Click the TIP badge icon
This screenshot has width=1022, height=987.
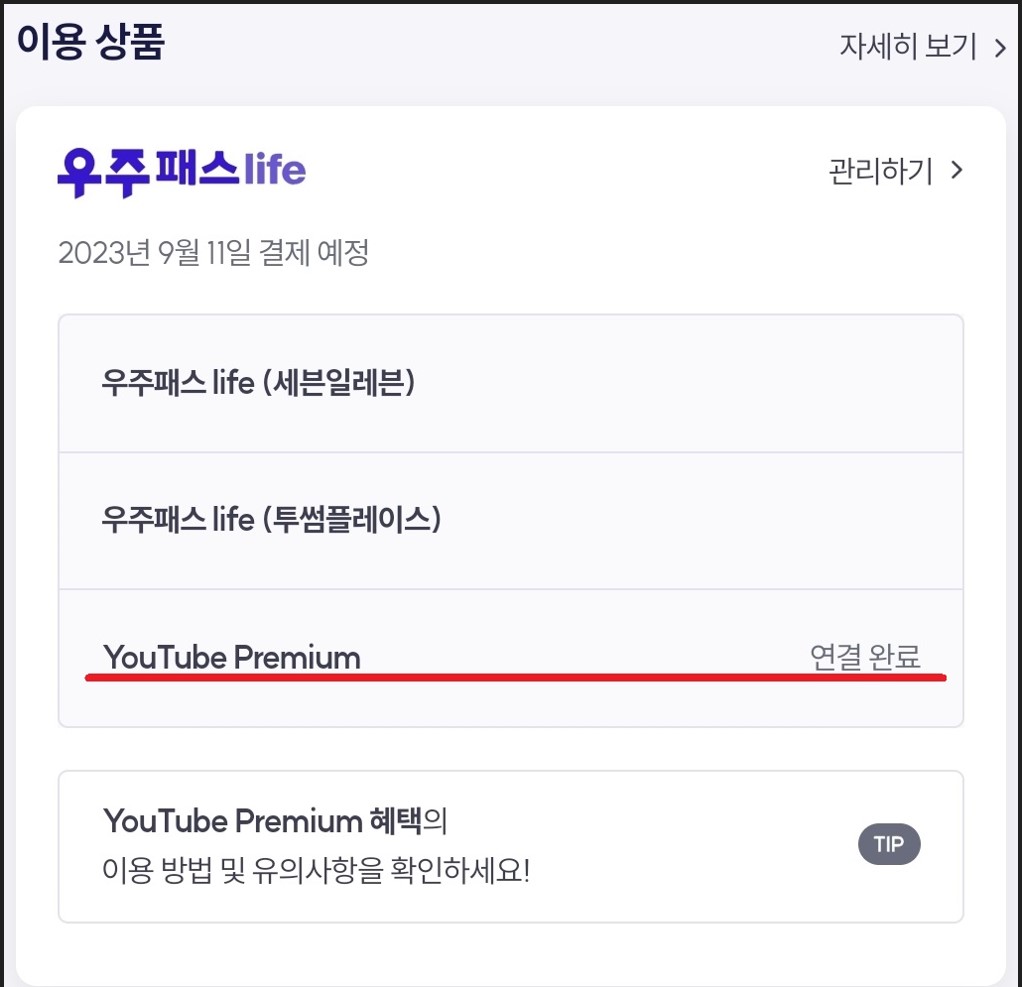point(889,844)
